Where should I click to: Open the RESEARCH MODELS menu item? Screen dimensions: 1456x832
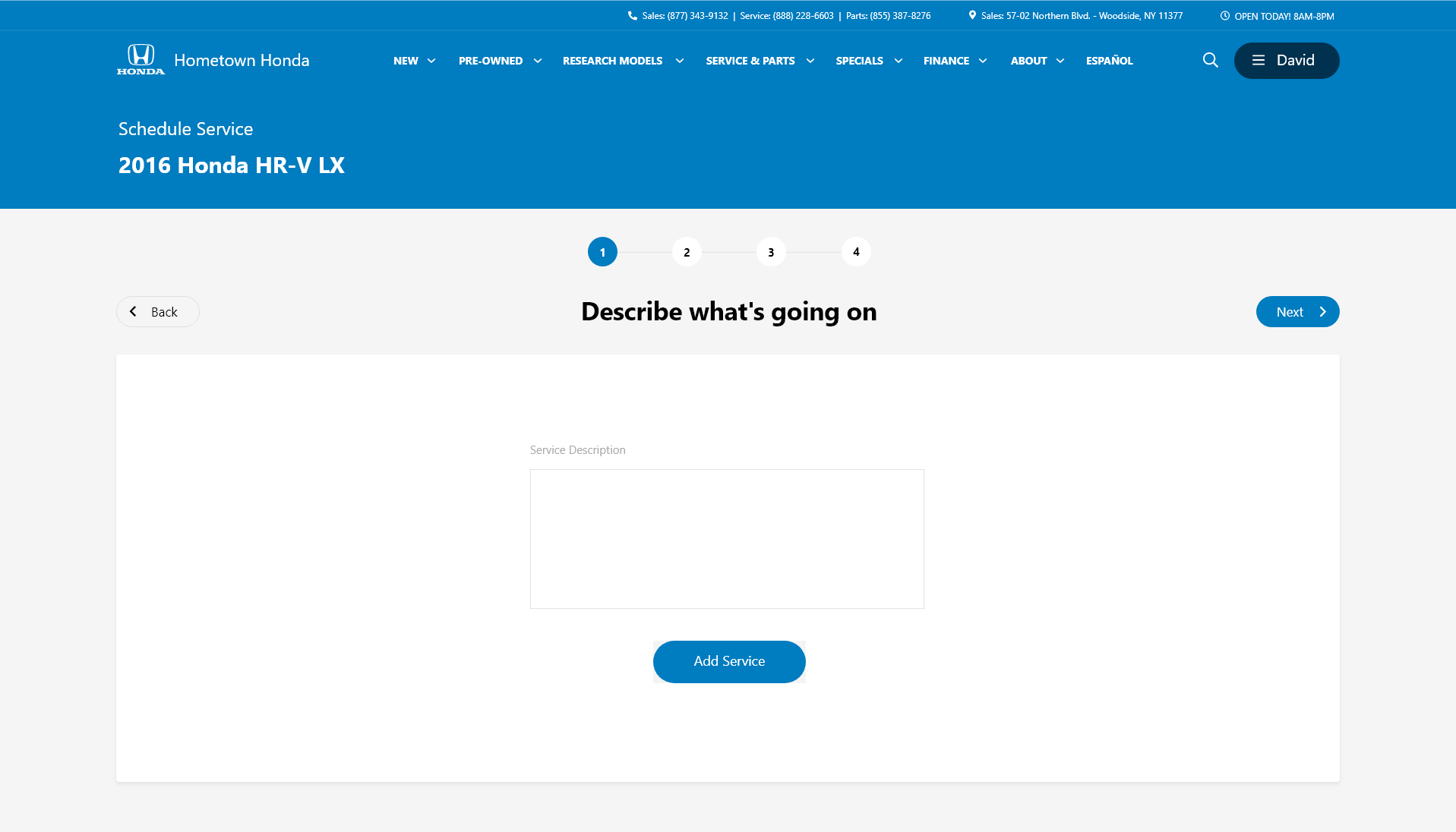[612, 61]
